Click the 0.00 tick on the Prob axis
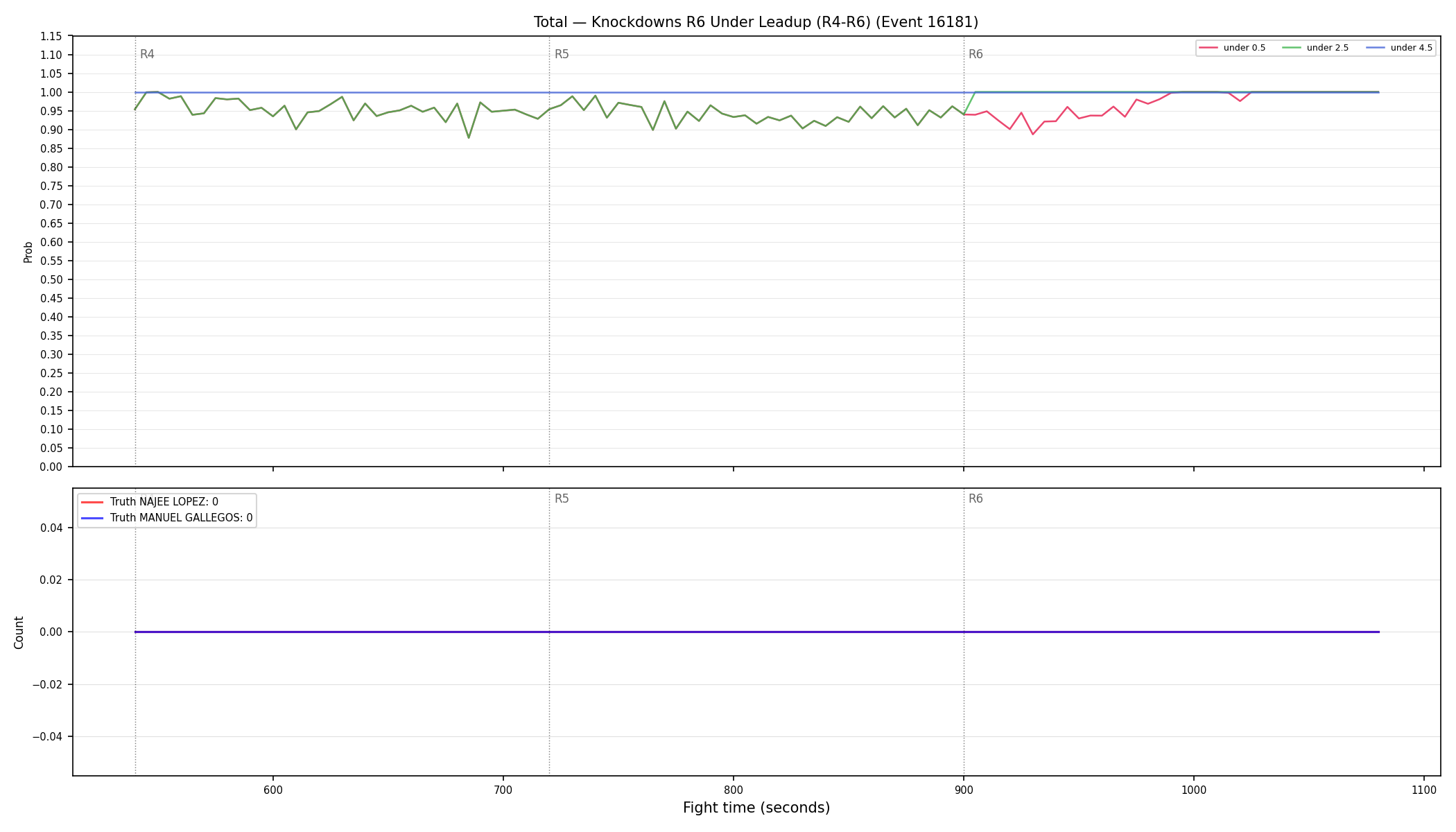Screen dimensions: 1456x832 click(x=52, y=467)
